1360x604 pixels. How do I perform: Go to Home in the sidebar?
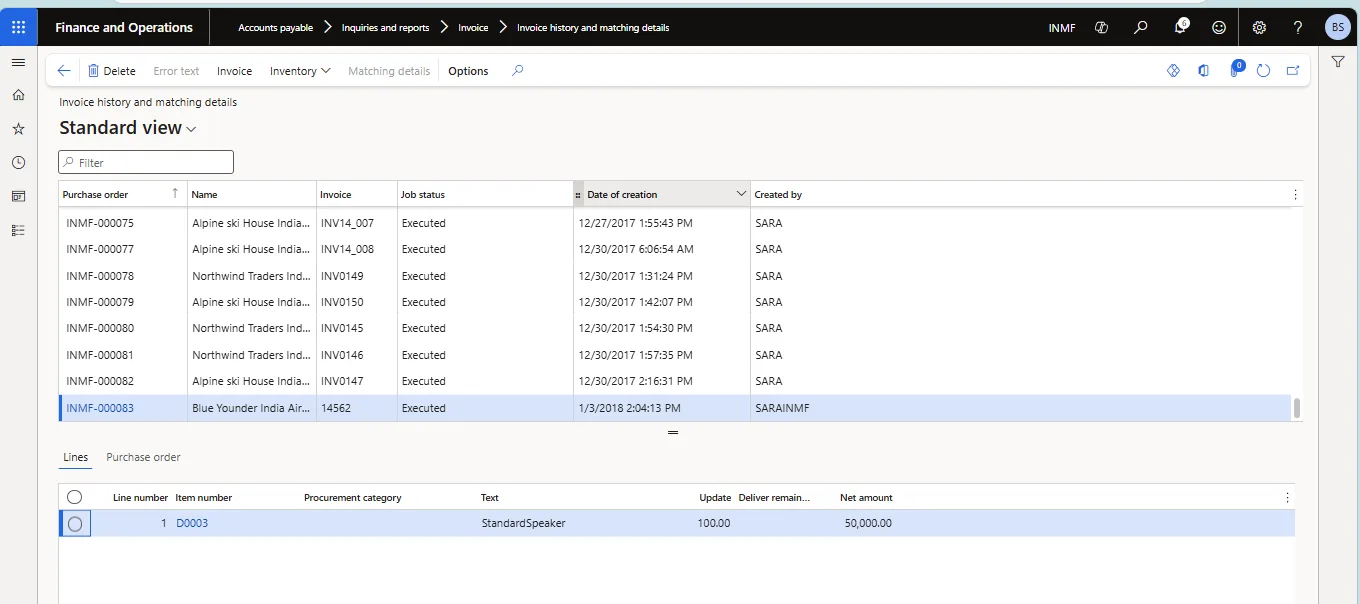(x=18, y=95)
